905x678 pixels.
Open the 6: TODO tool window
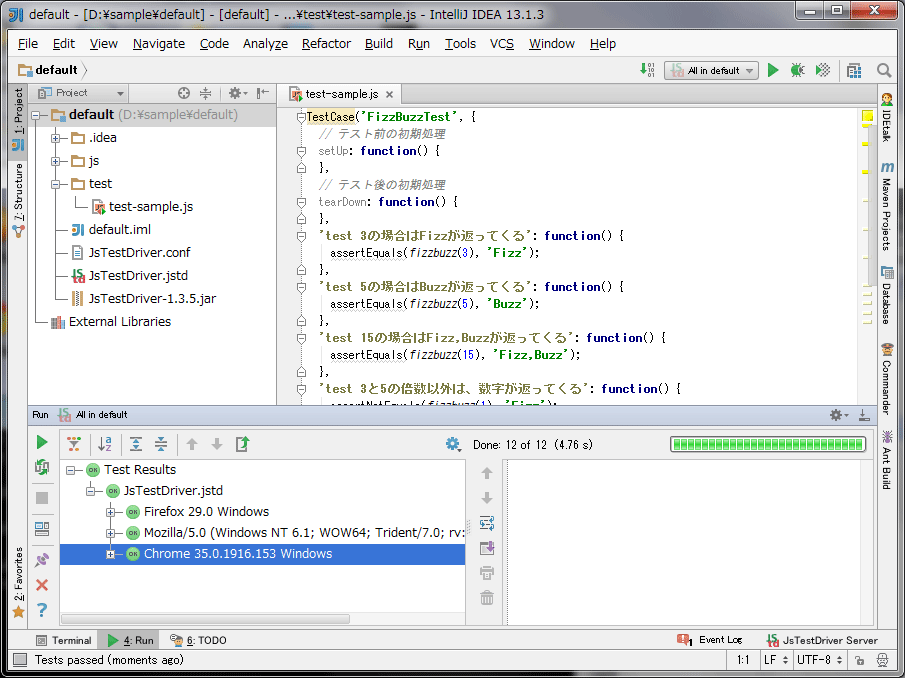tap(199, 640)
